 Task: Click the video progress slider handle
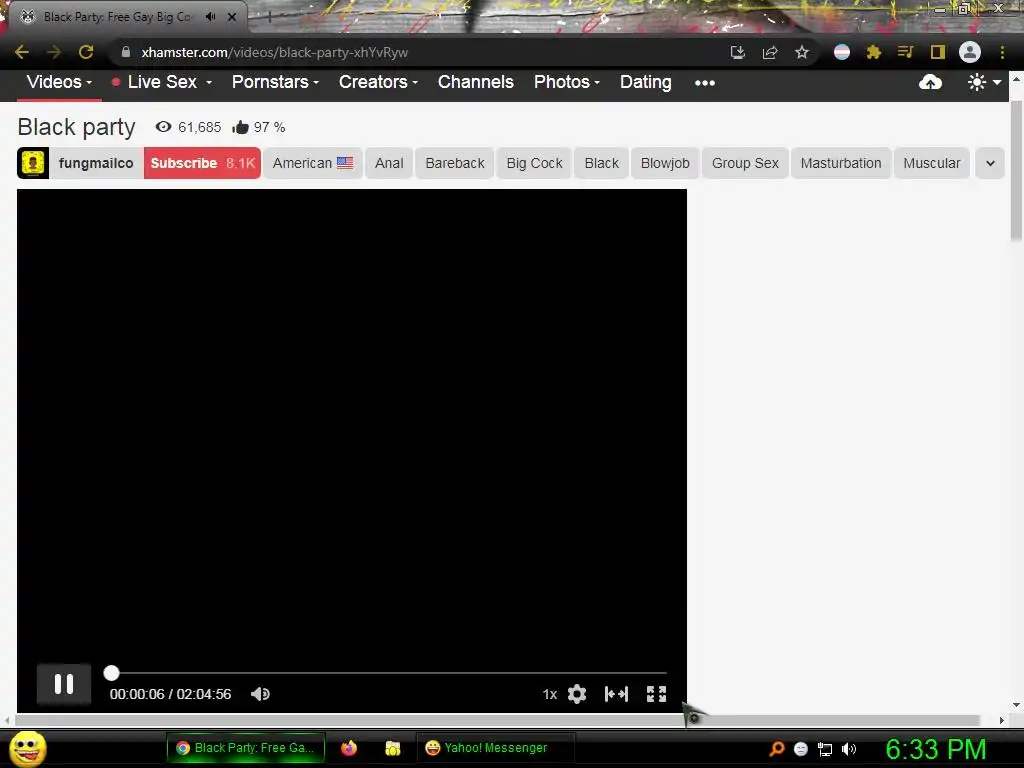[112, 673]
